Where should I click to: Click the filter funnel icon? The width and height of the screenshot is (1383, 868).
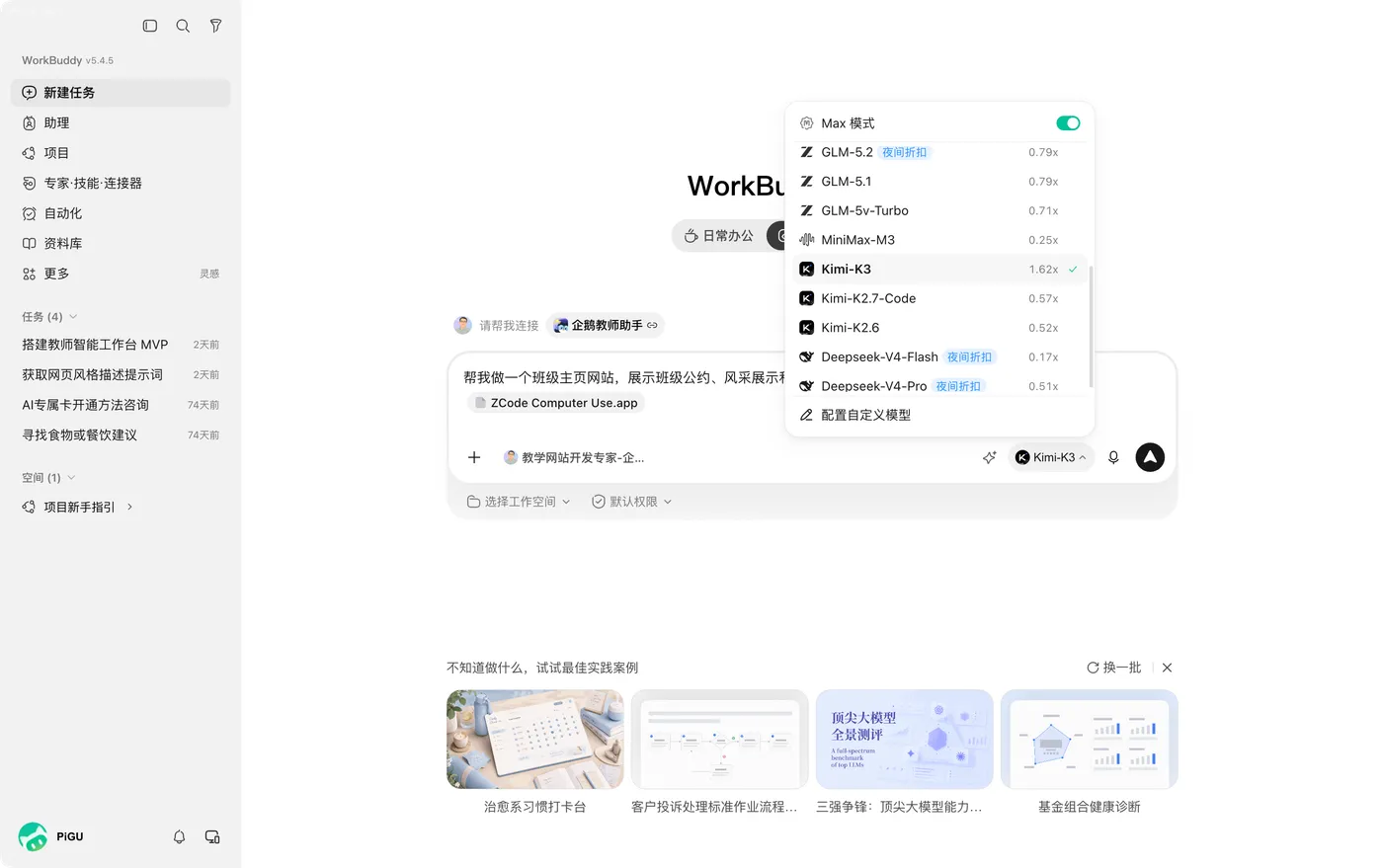tap(215, 26)
